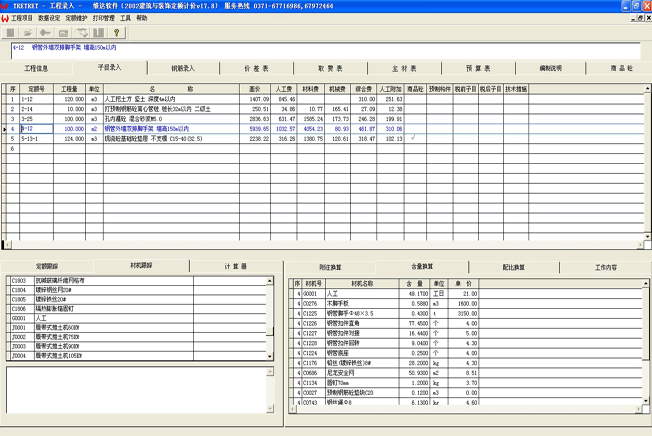The width and height of the screenshot is (652, 436).
Task: Open the 定额维护 menu
Action: 77,18
